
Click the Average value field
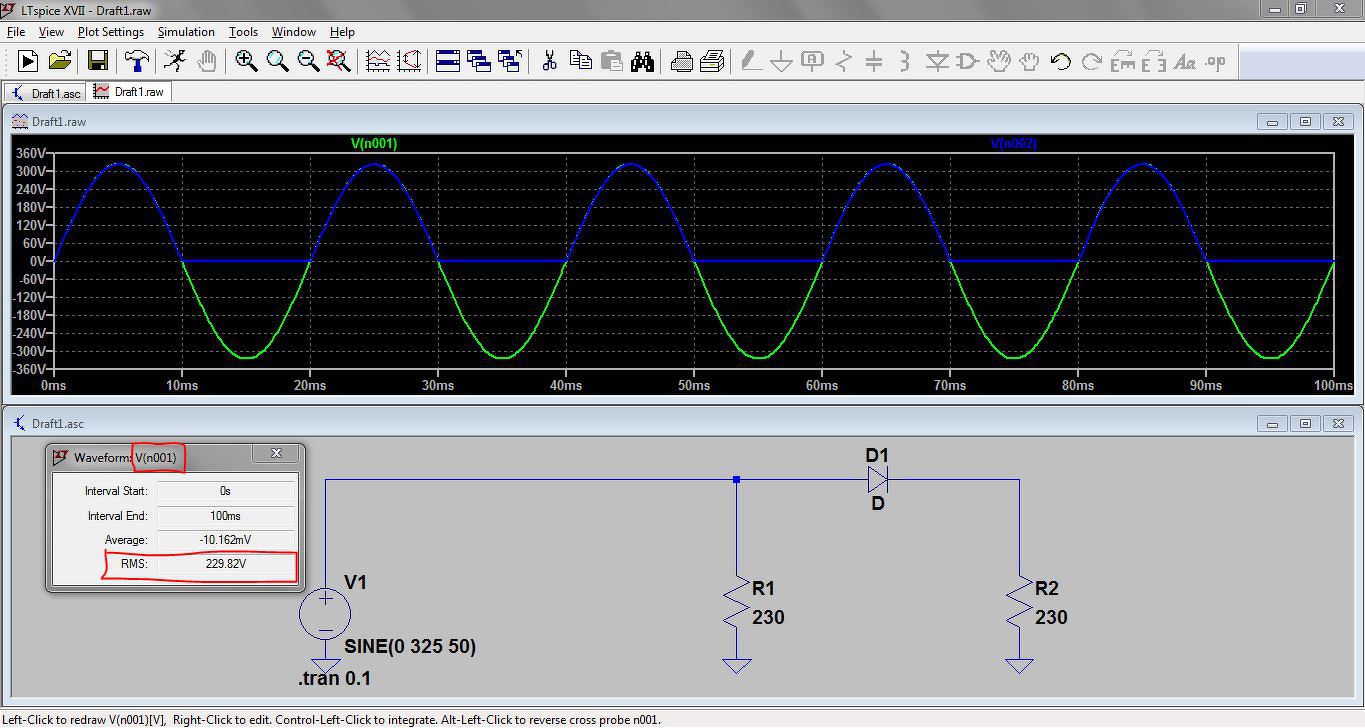pyautogui.click(x=226, y=540)
